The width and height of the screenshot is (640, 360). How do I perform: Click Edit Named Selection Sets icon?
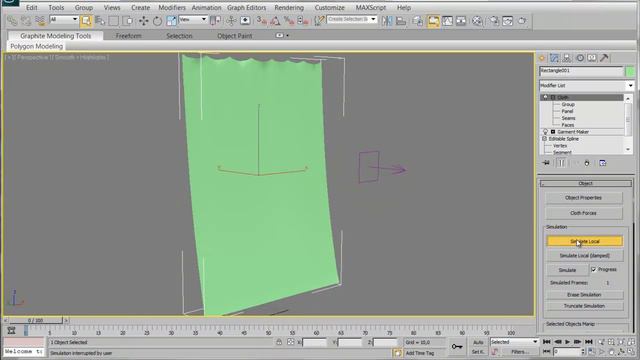click(320, 20)
